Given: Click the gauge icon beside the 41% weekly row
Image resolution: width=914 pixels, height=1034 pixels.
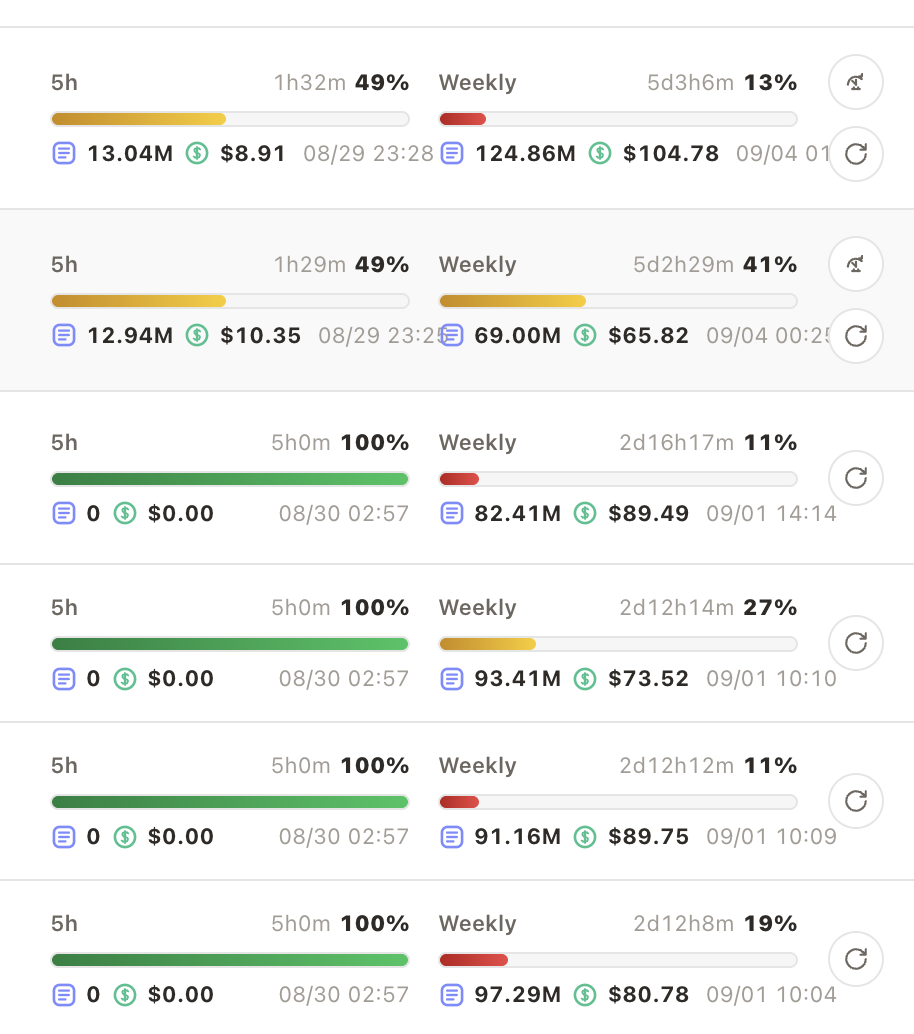Looking at the screenshot, I should (x=855, y=264).
